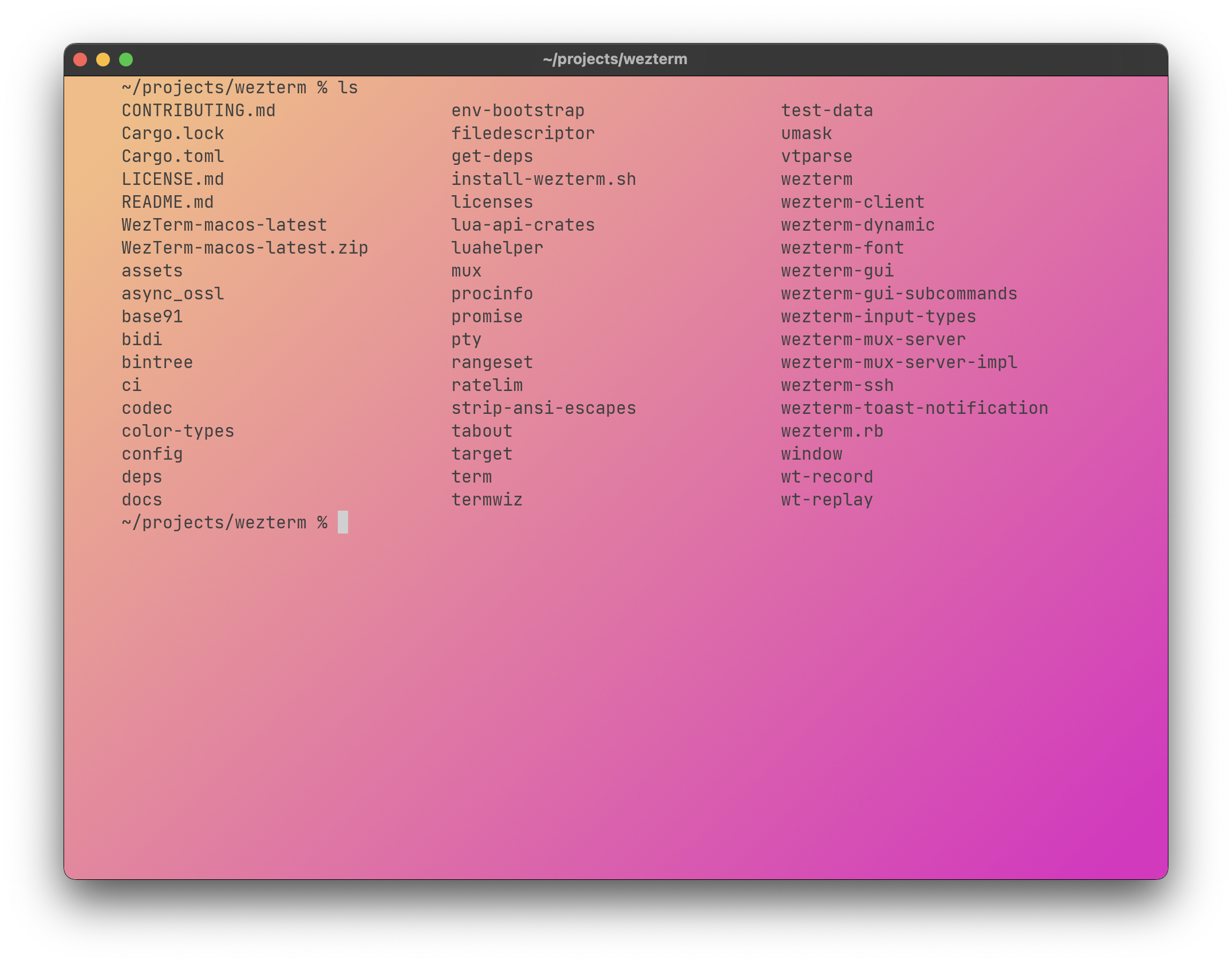Image resolution: width=1232 pixels, height=964 pixels.
Task: Click the docs directory name
Action: pyautogui.click(x=142, y=500)
